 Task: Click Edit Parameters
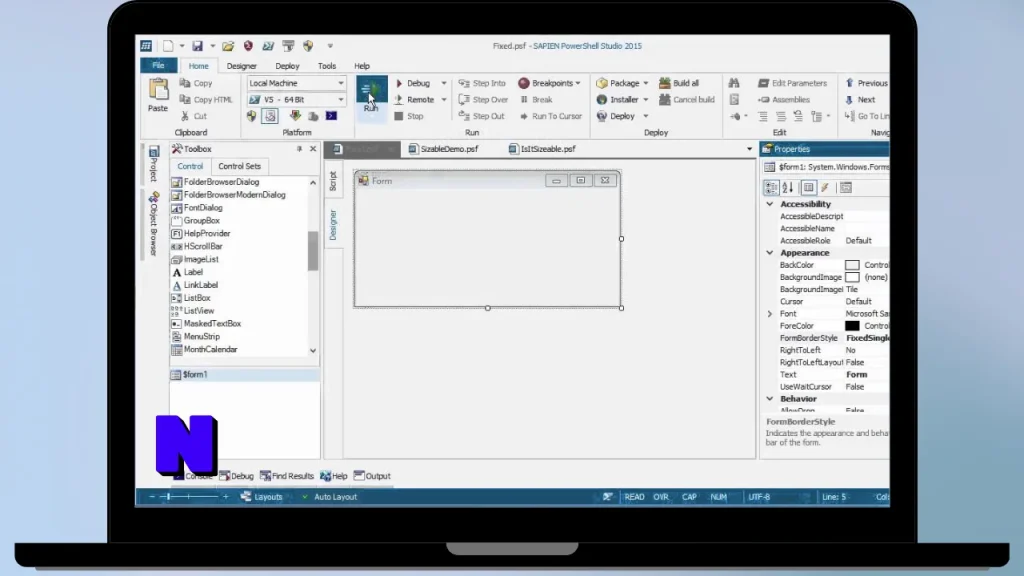coord(792,84)
